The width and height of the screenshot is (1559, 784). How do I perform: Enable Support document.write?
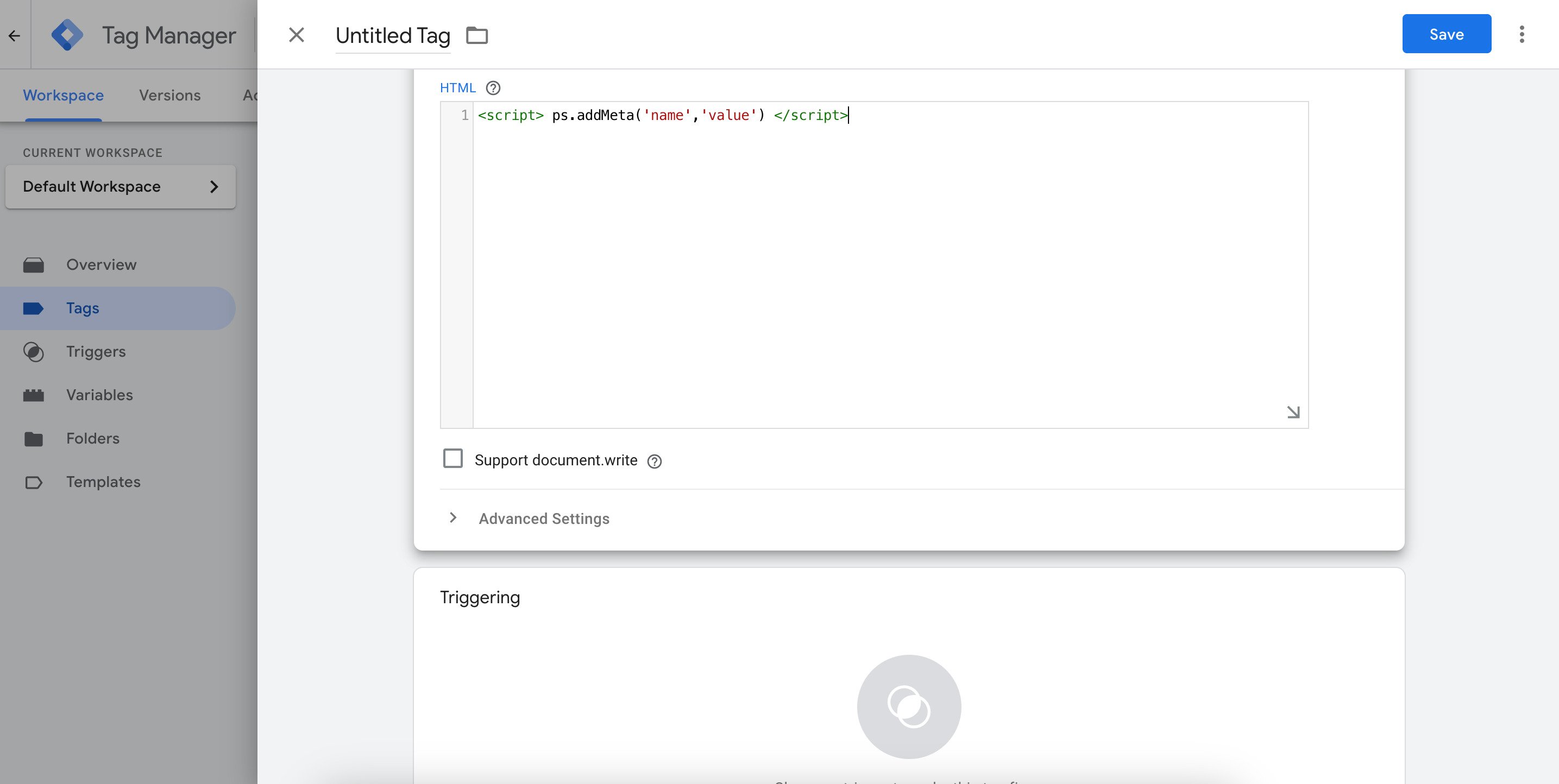(x=452, y=459)
